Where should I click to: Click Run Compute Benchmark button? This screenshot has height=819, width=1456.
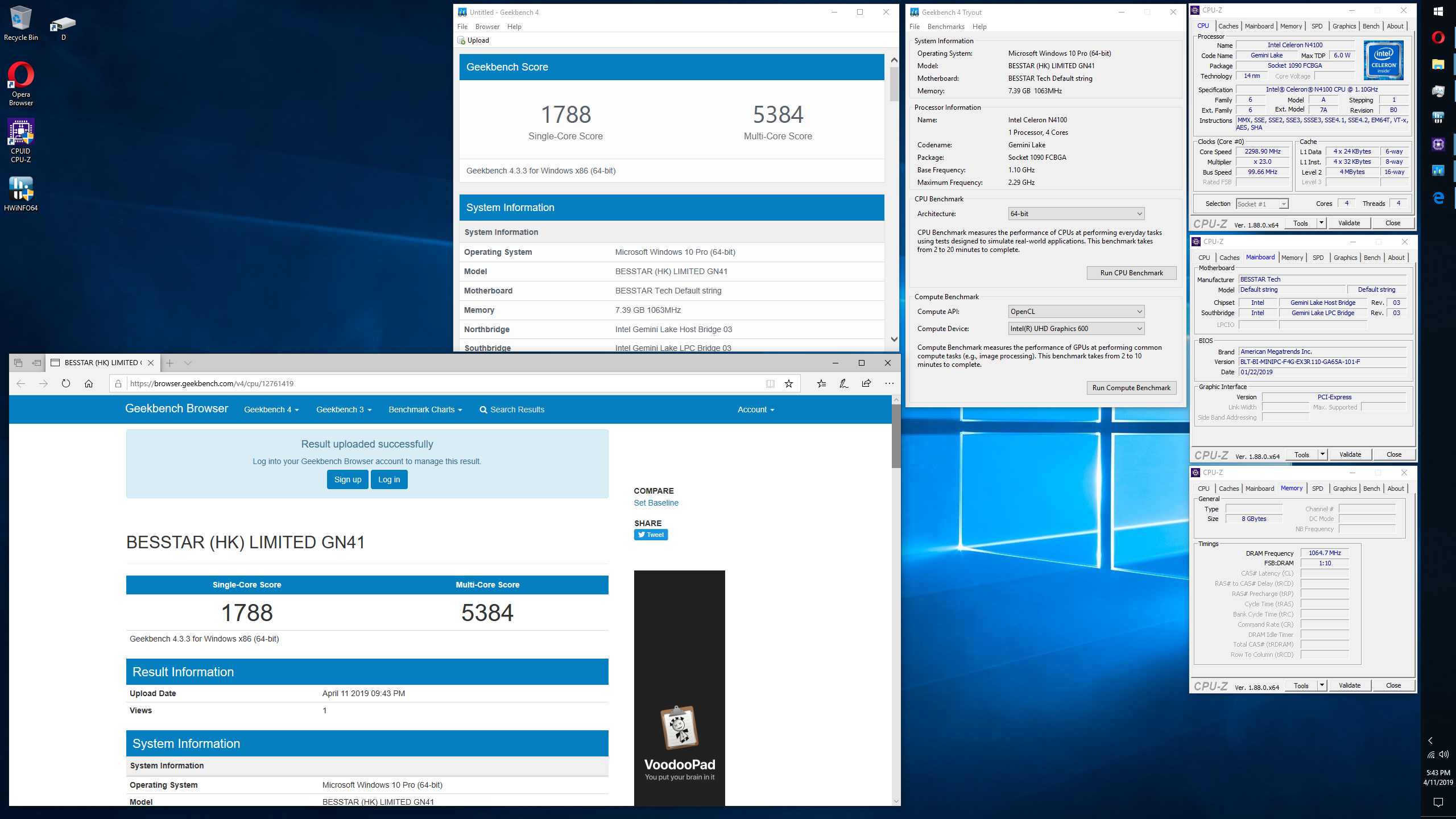point(1131,388)
